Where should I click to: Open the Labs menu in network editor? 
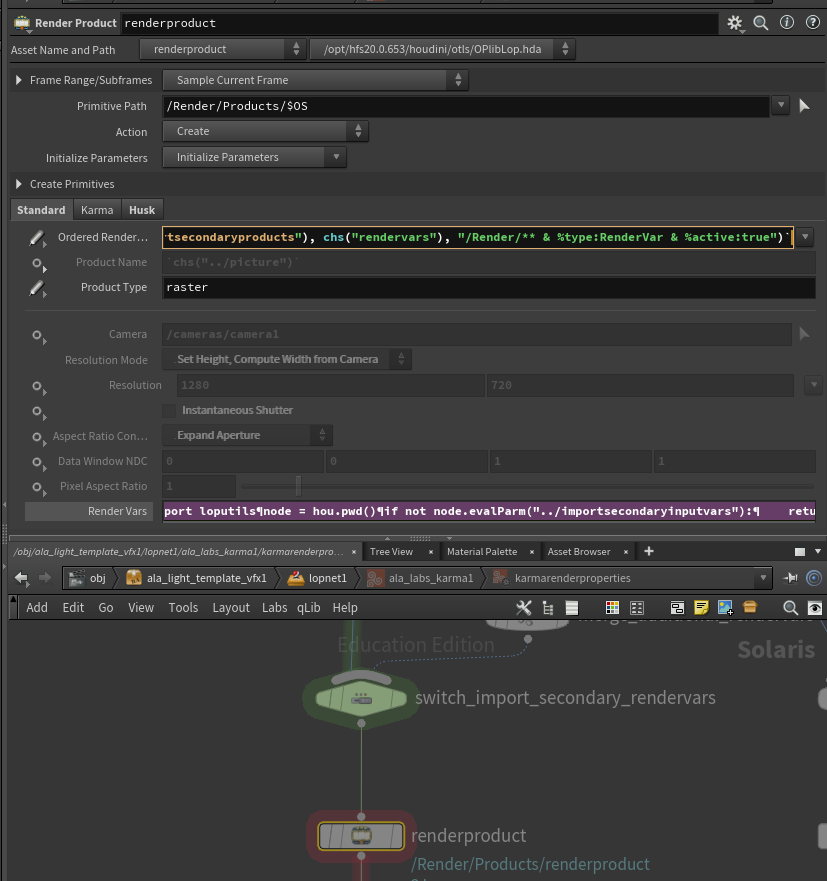click(274, 607)
